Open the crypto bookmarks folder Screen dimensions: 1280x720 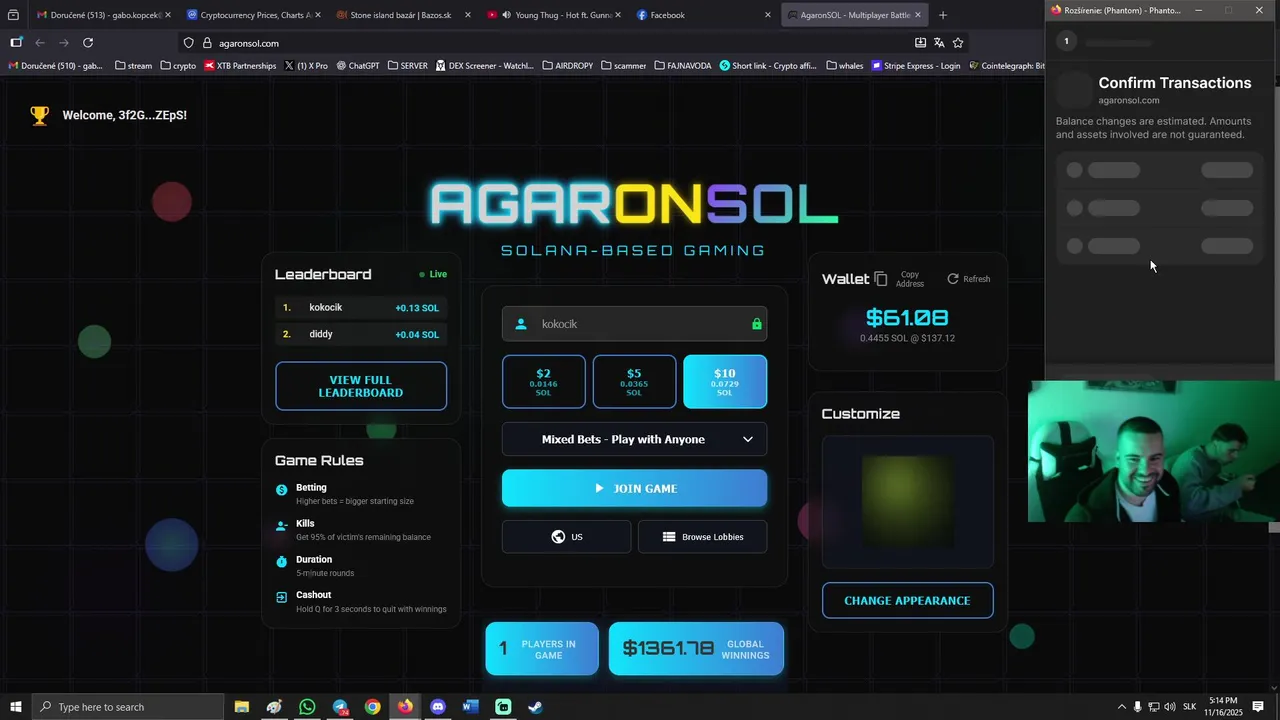[178, 66]
